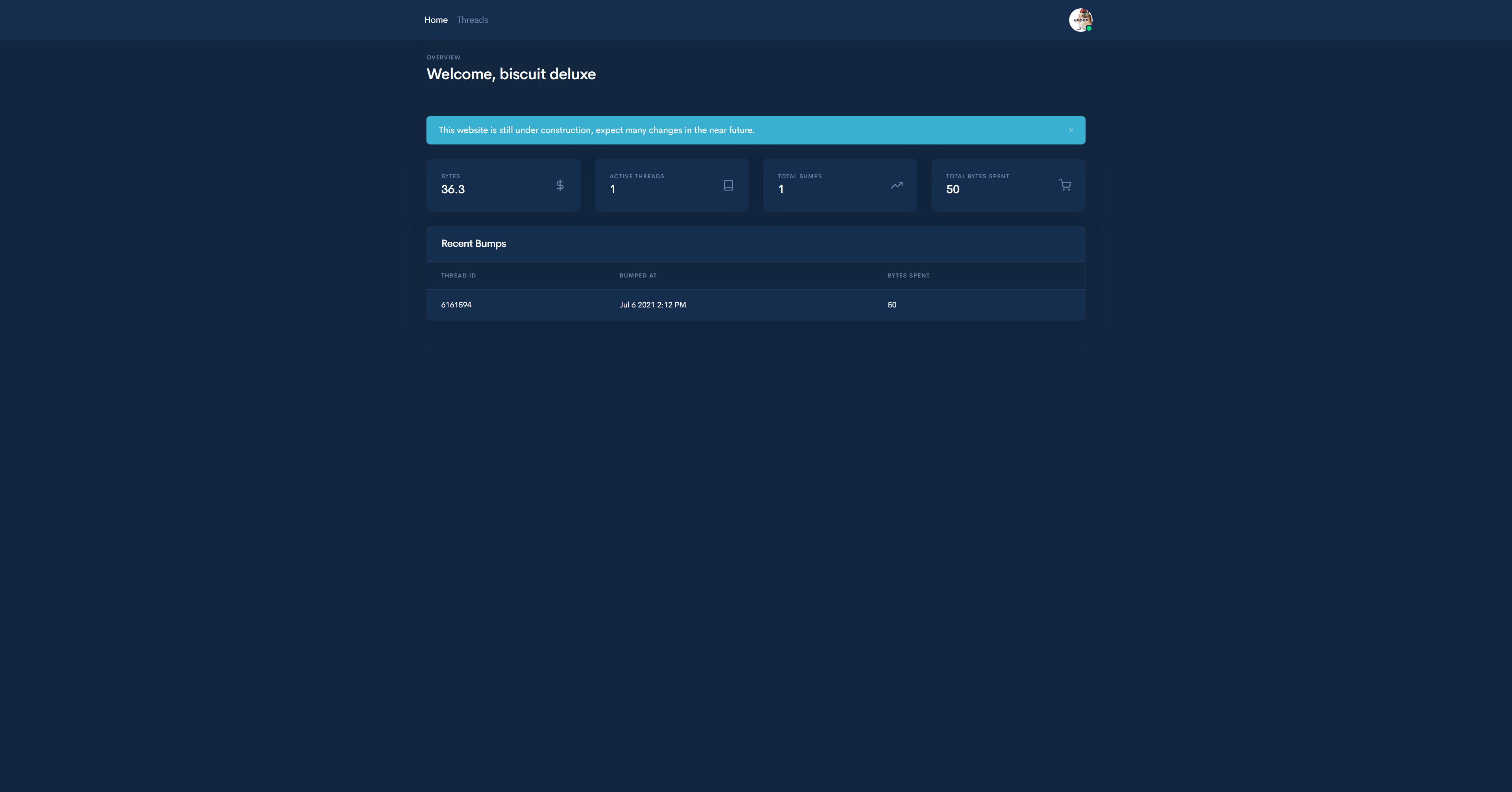This screenshot has height=792, width=1512.
Task: Click the under construction banner message text
Action: tap(597, 130)
